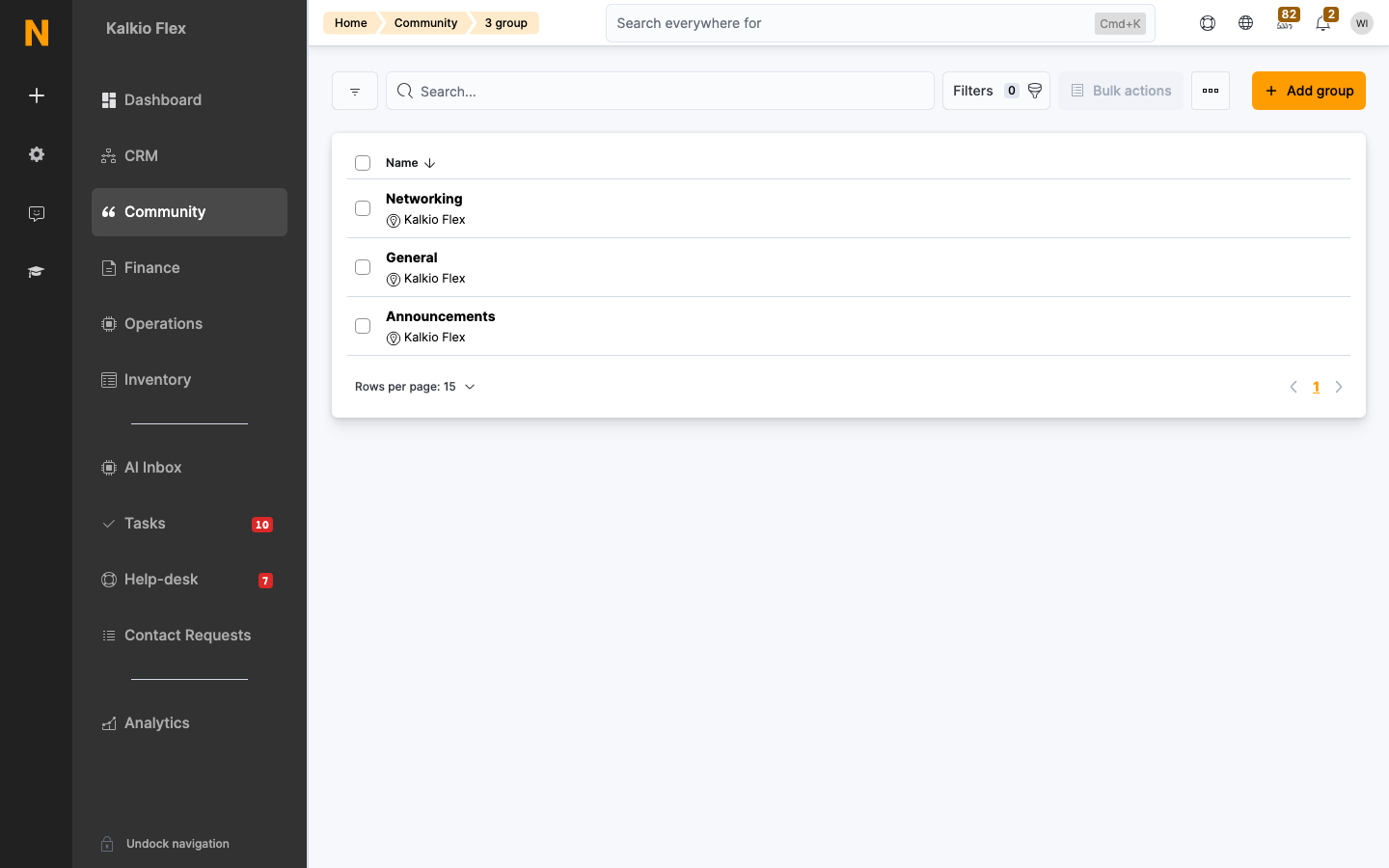Click the funnel icon in Filters

[x=1035, y=91]
